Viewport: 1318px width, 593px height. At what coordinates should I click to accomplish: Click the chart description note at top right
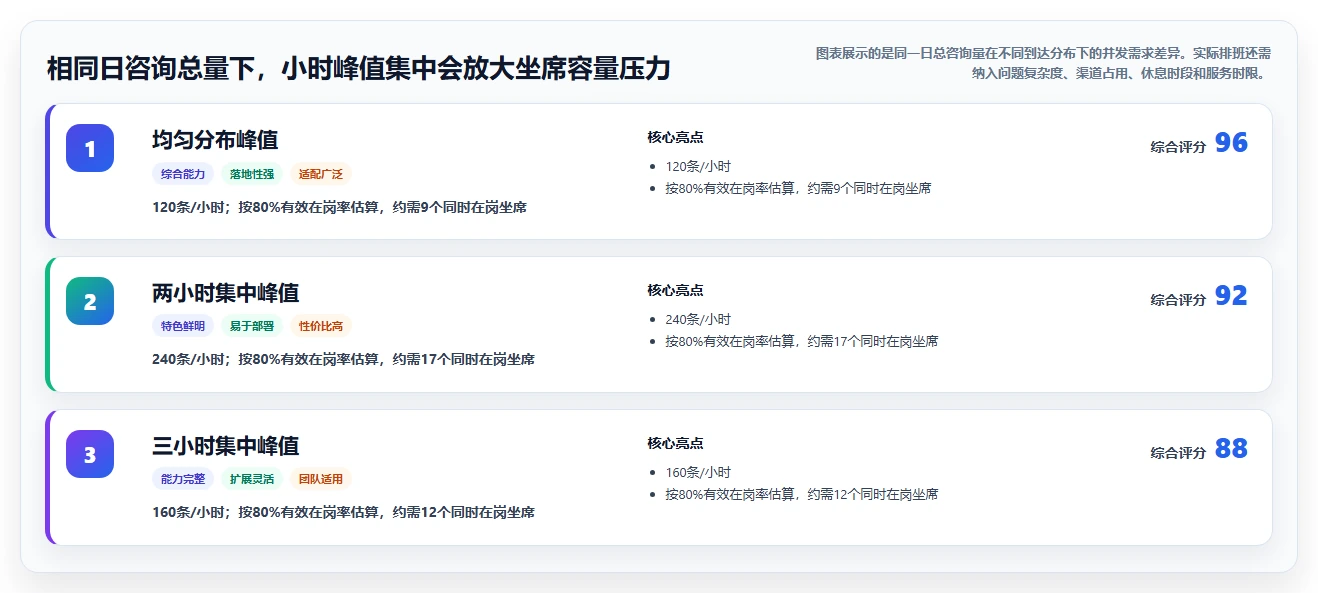(x=1043, y=63)
